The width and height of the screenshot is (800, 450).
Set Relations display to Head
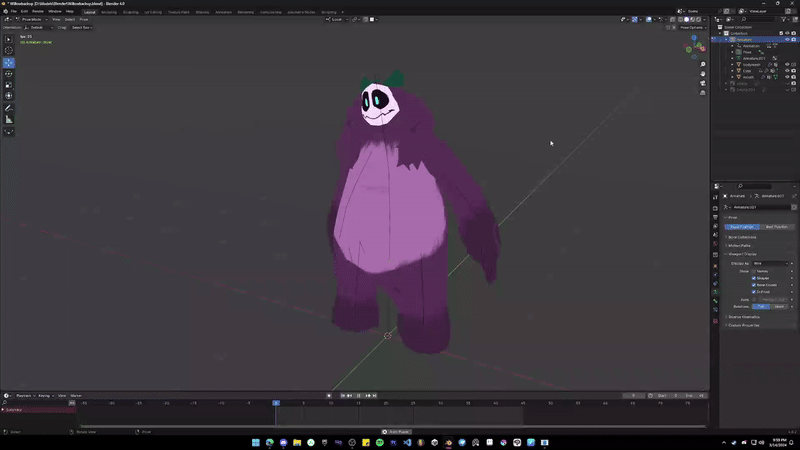779,307
